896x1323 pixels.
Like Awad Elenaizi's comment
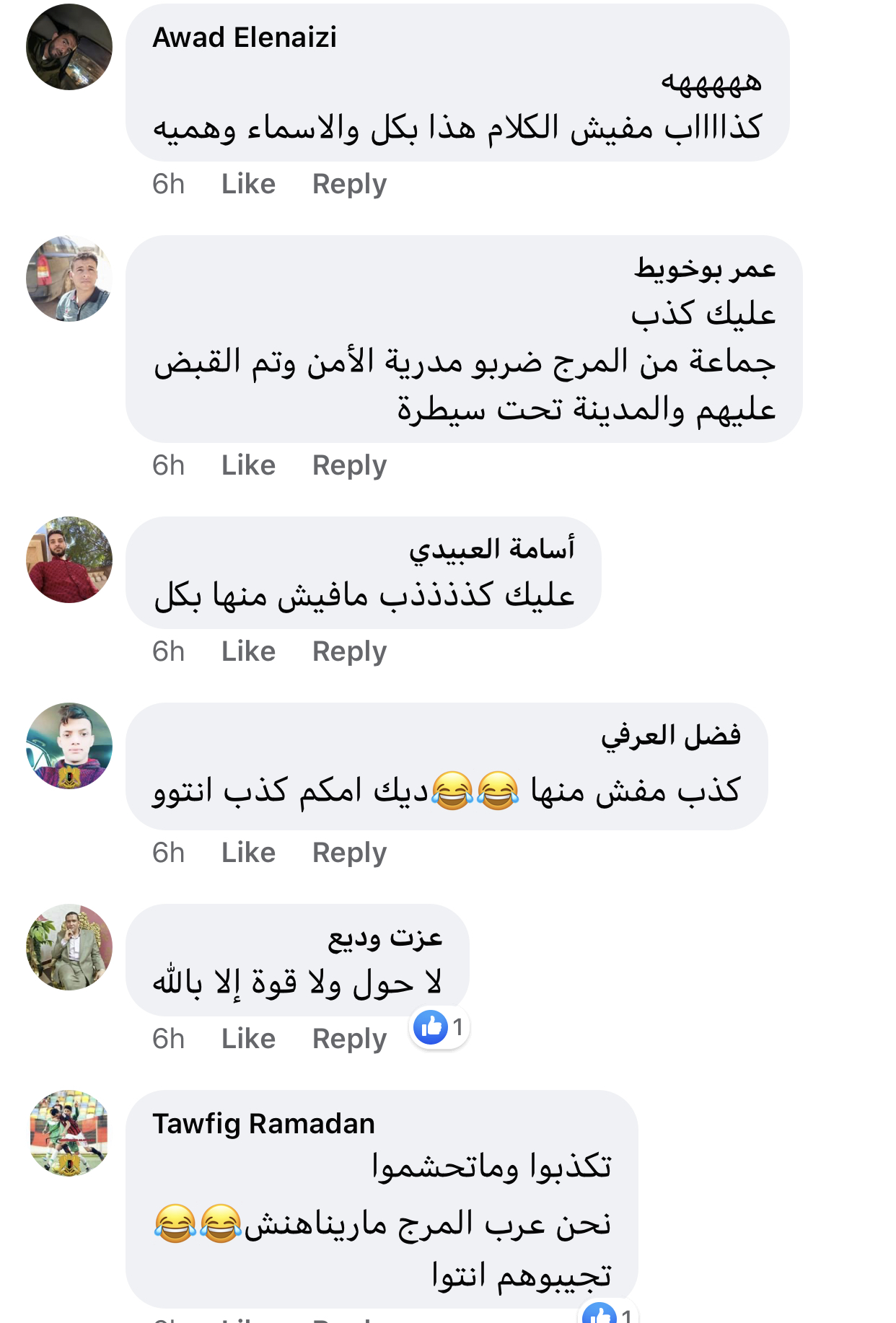(248, 184)
